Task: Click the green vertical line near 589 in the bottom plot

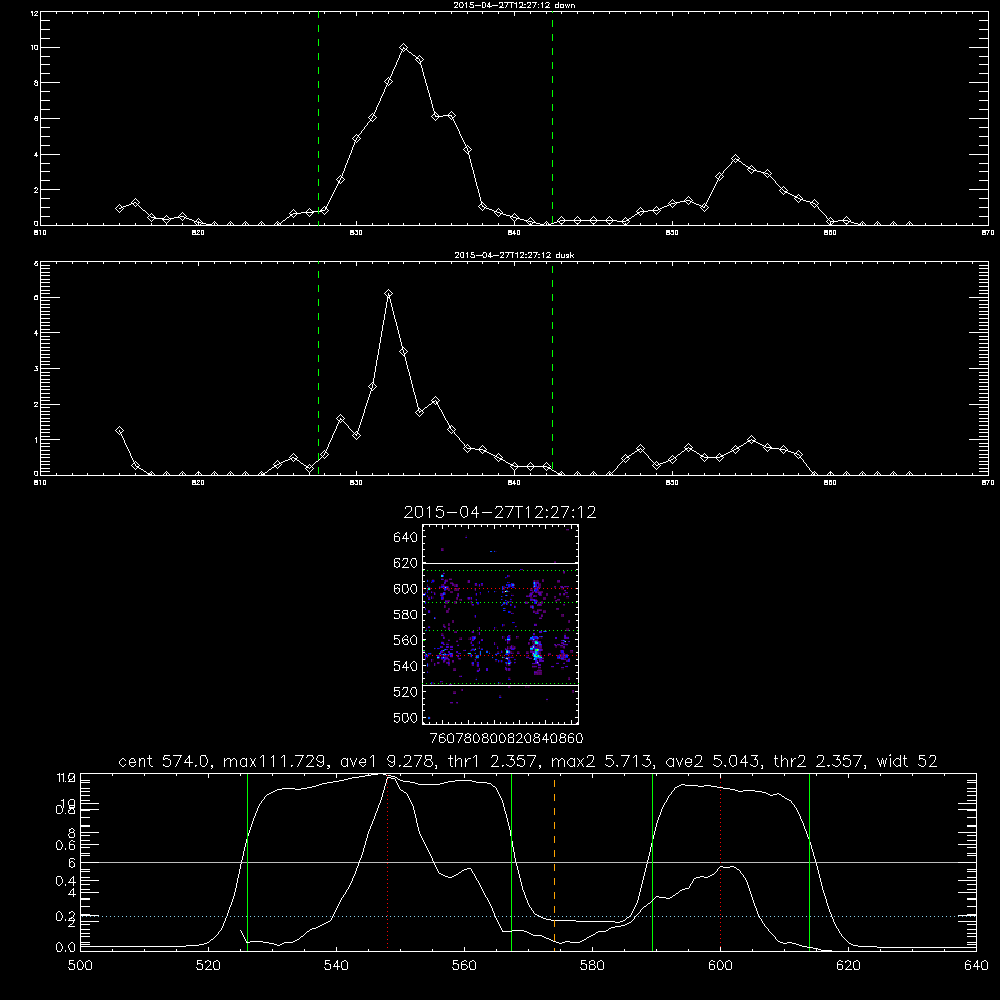Action: (652, 861)
